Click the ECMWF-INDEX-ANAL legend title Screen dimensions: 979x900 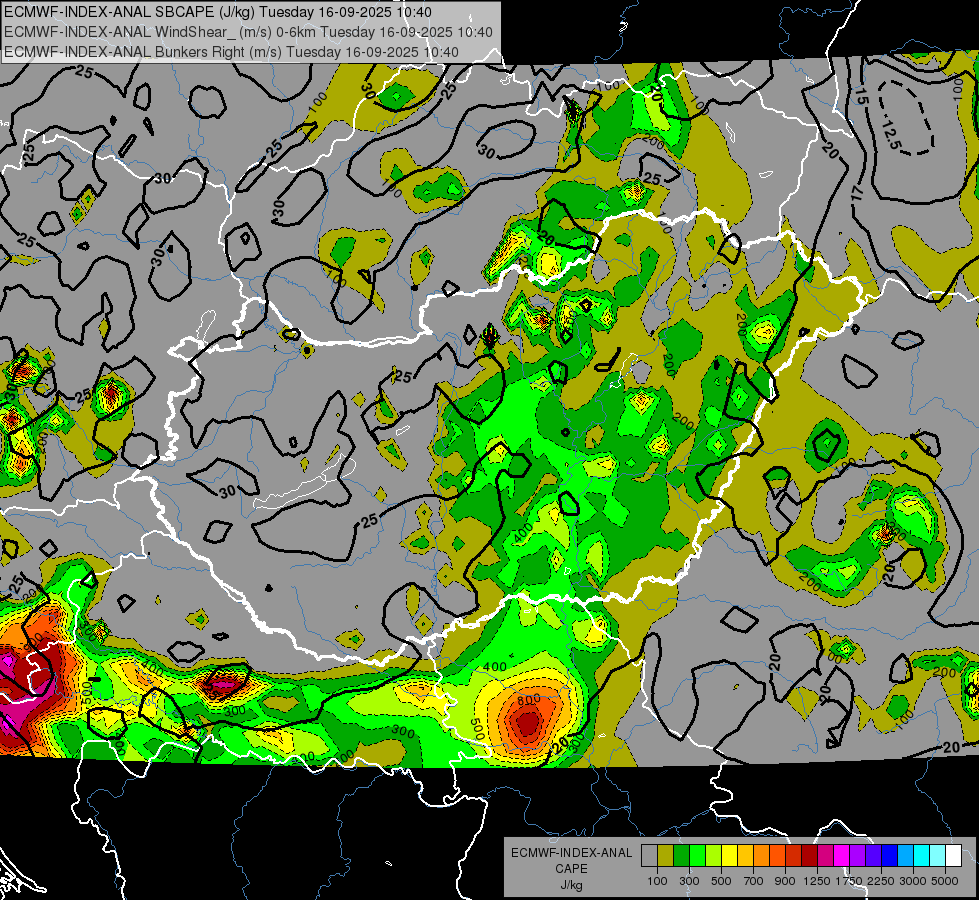point(571,853)
